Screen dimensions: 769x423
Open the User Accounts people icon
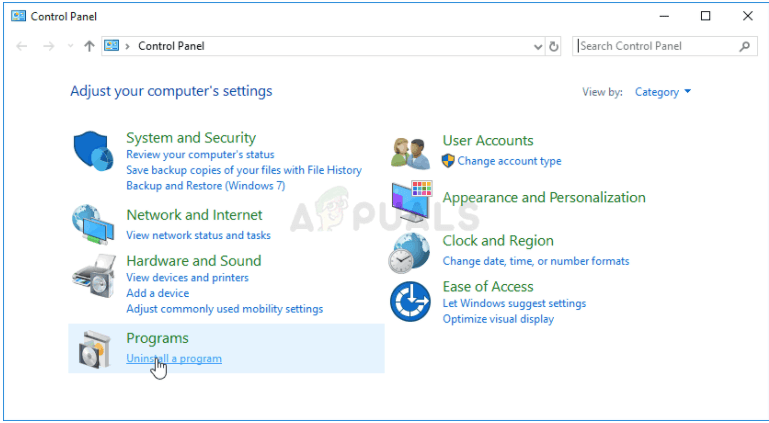[x=410, y=154]
